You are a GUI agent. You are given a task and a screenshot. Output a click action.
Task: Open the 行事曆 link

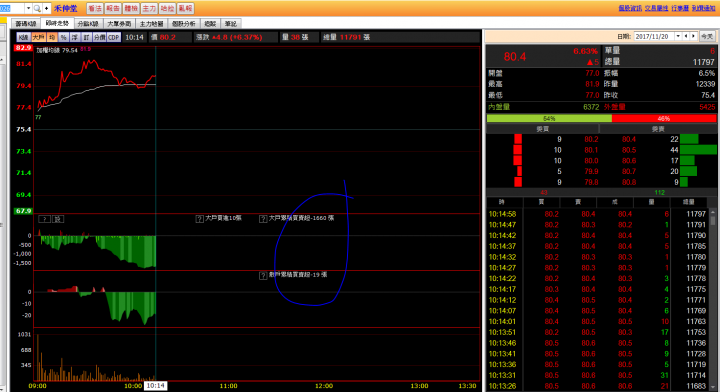[680, 8]
